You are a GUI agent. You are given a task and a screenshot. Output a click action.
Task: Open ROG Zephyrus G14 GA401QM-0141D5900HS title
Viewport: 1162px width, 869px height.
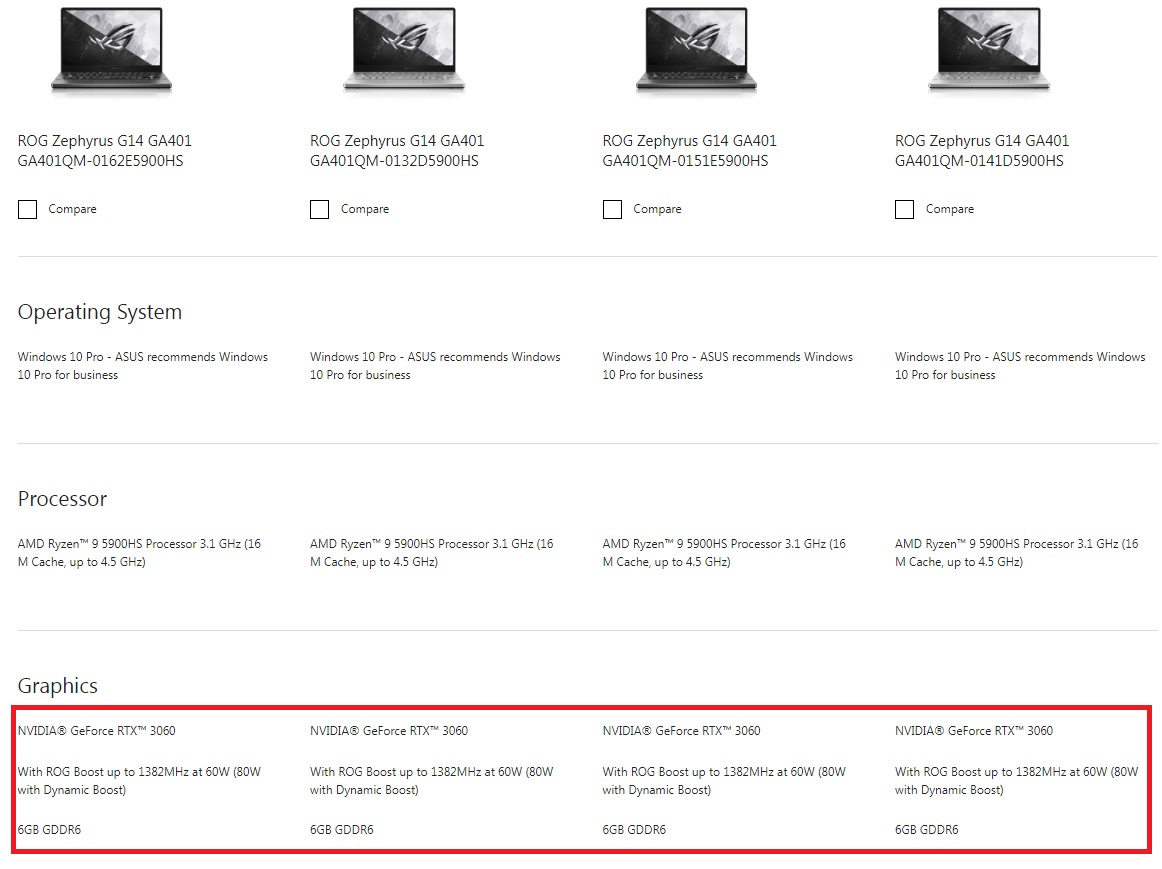[x=982, y=150]
